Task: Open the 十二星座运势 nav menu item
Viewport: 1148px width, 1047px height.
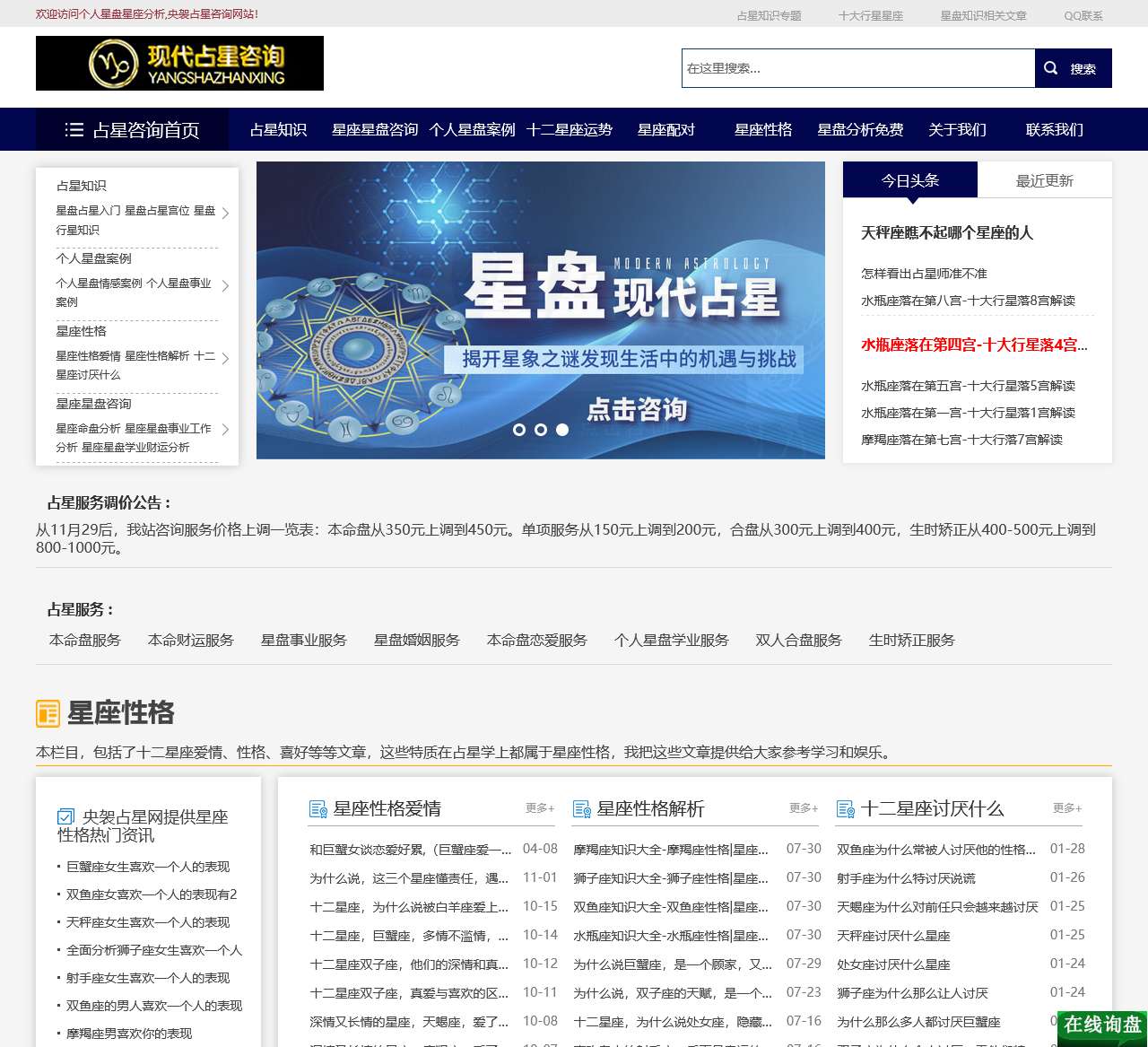Action: (x=569, y=130)
